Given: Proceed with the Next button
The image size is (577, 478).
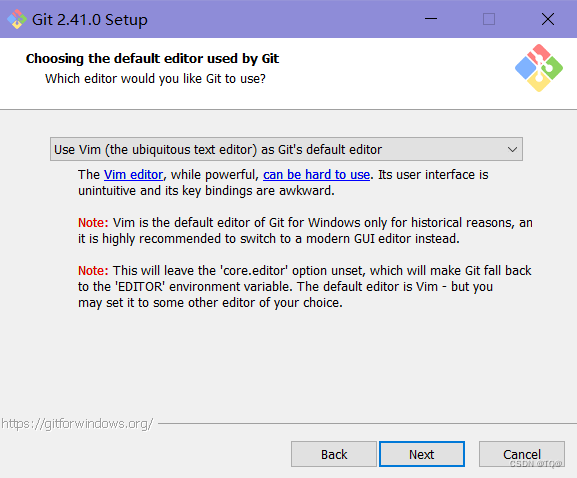Looking at the screenshot, I should click(x=422, y=454).
